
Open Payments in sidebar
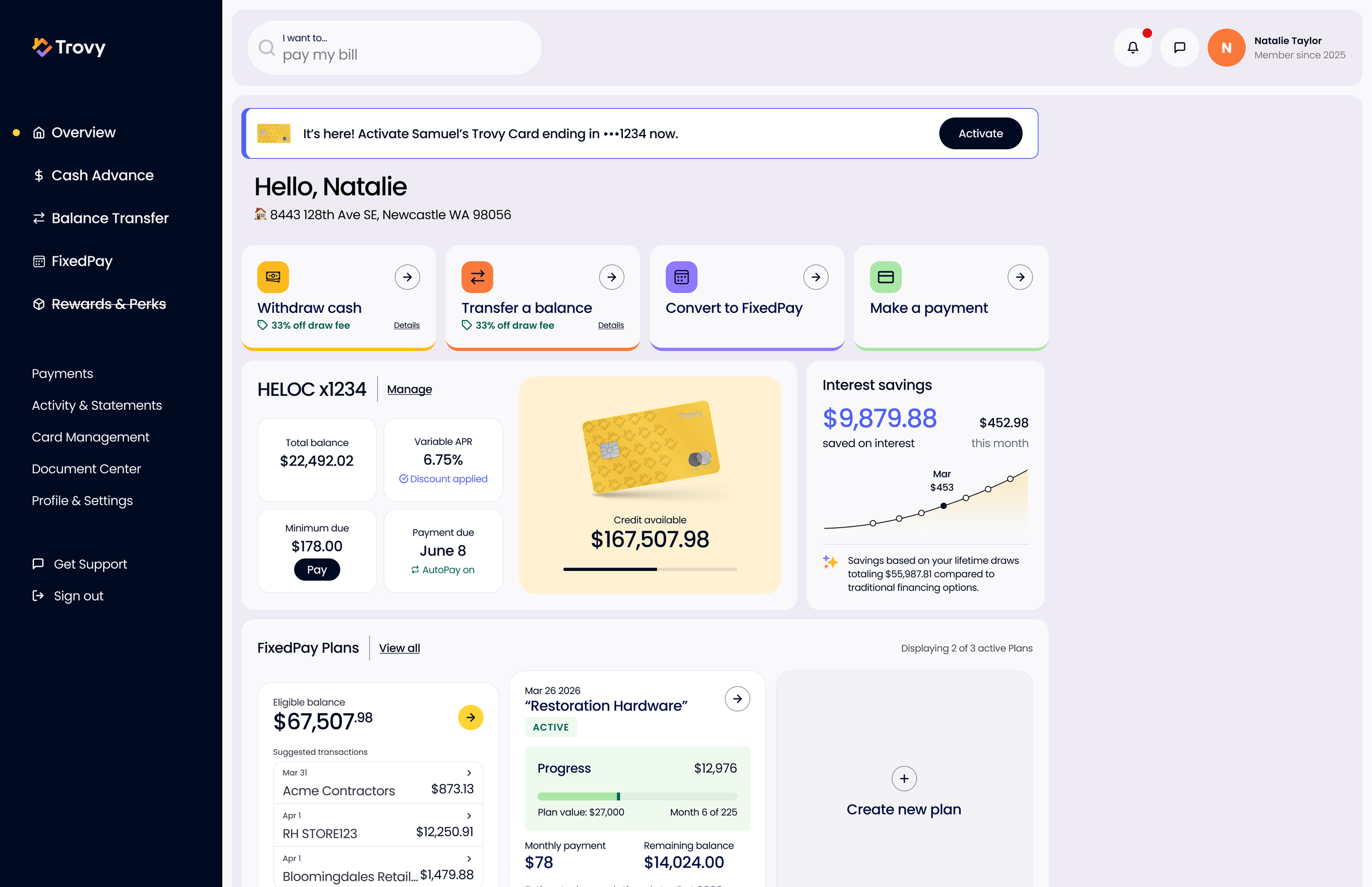tap(62, 373)
